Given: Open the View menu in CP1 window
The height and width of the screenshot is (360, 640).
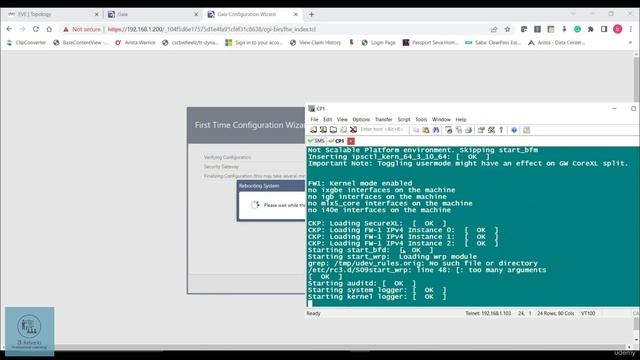Looking at the screenshot, I should (342, 119).
